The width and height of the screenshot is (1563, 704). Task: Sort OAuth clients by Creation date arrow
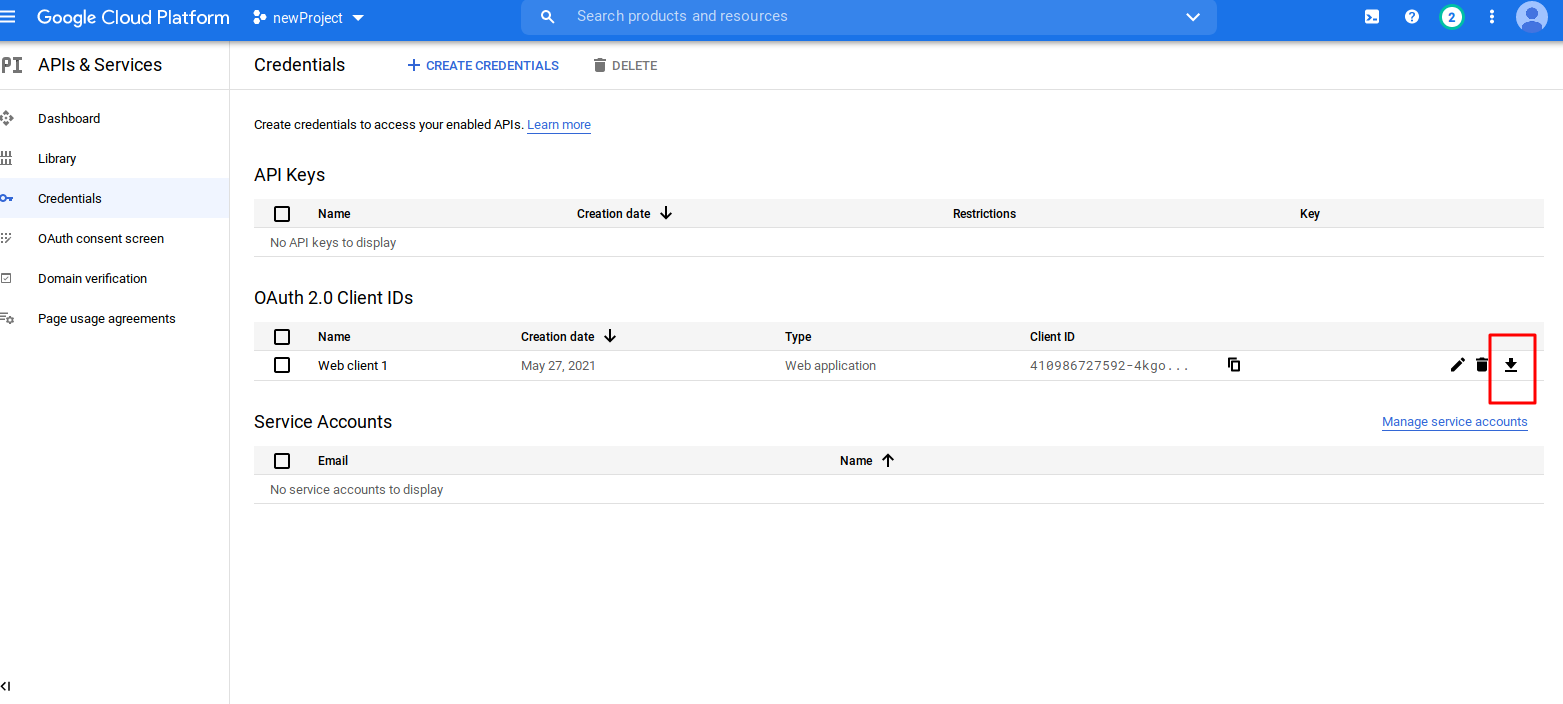(x=610, y=336)
